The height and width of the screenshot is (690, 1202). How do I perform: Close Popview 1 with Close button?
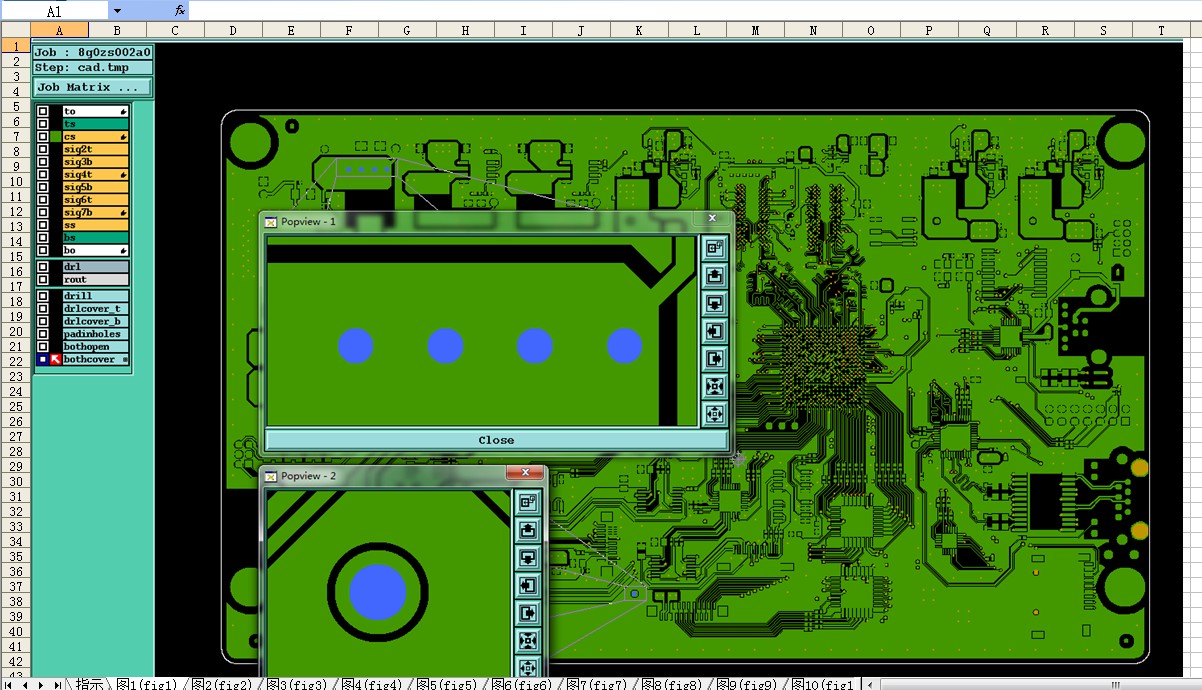[x=496, y=440]
